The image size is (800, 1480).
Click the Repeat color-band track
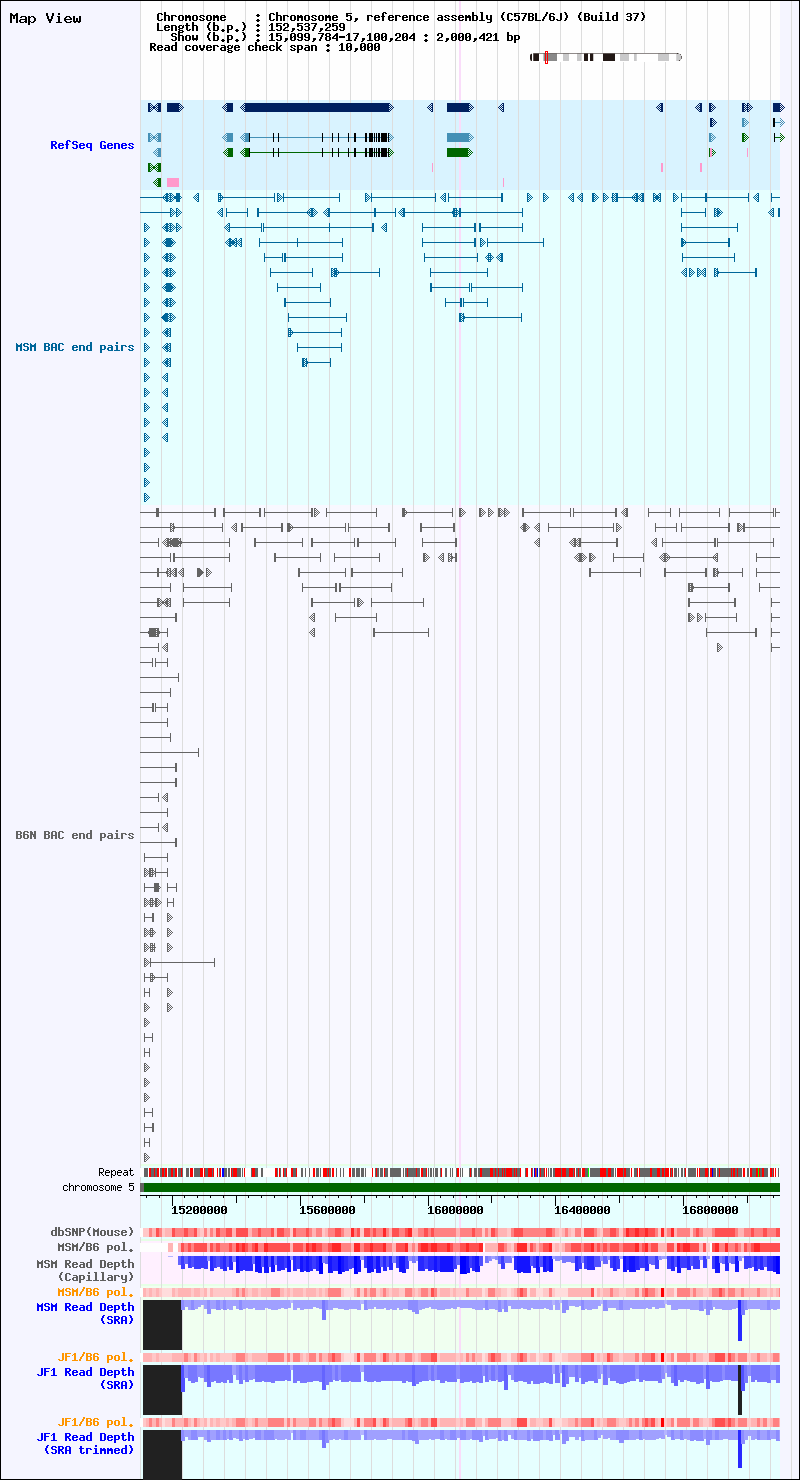[x=461, y=1172]
